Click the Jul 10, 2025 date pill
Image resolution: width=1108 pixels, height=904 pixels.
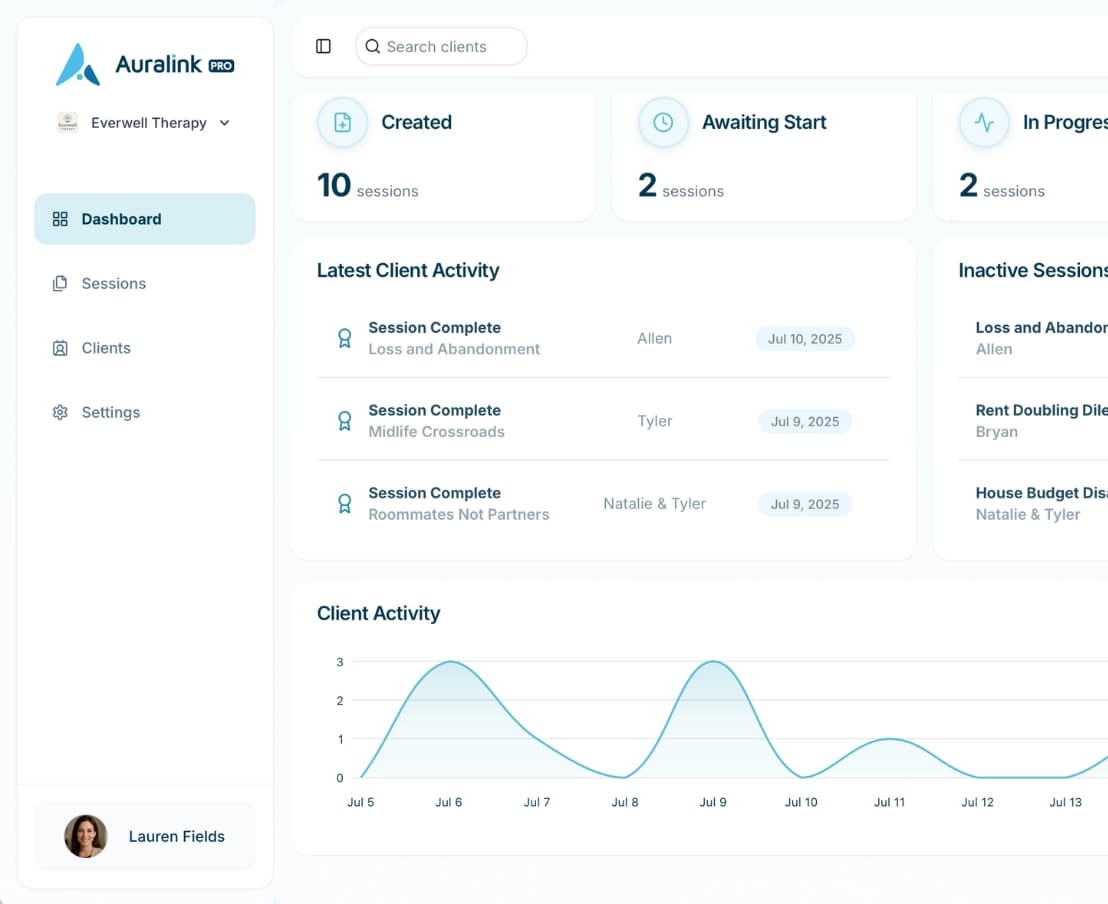coord(804,338)
